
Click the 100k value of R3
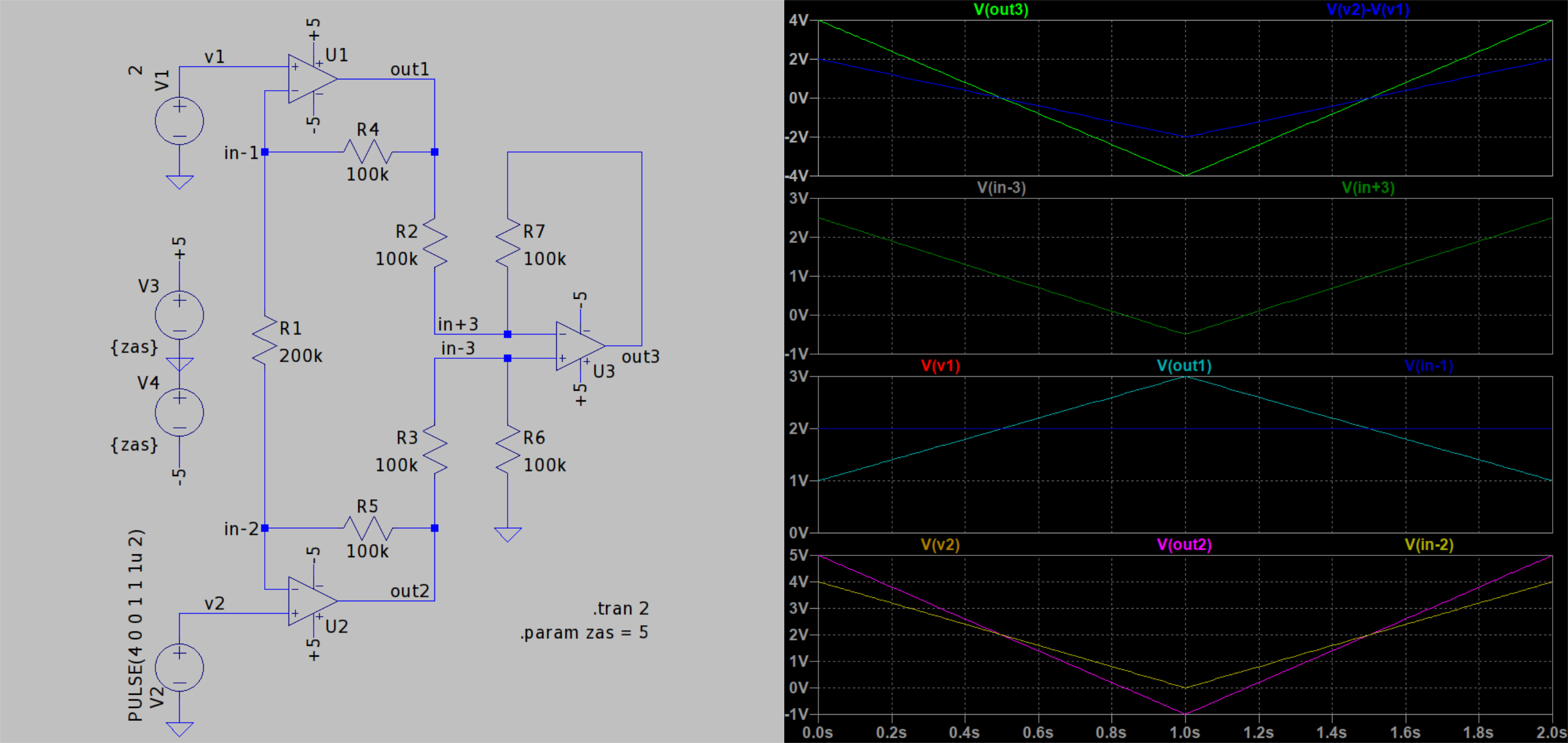(396, 465)
